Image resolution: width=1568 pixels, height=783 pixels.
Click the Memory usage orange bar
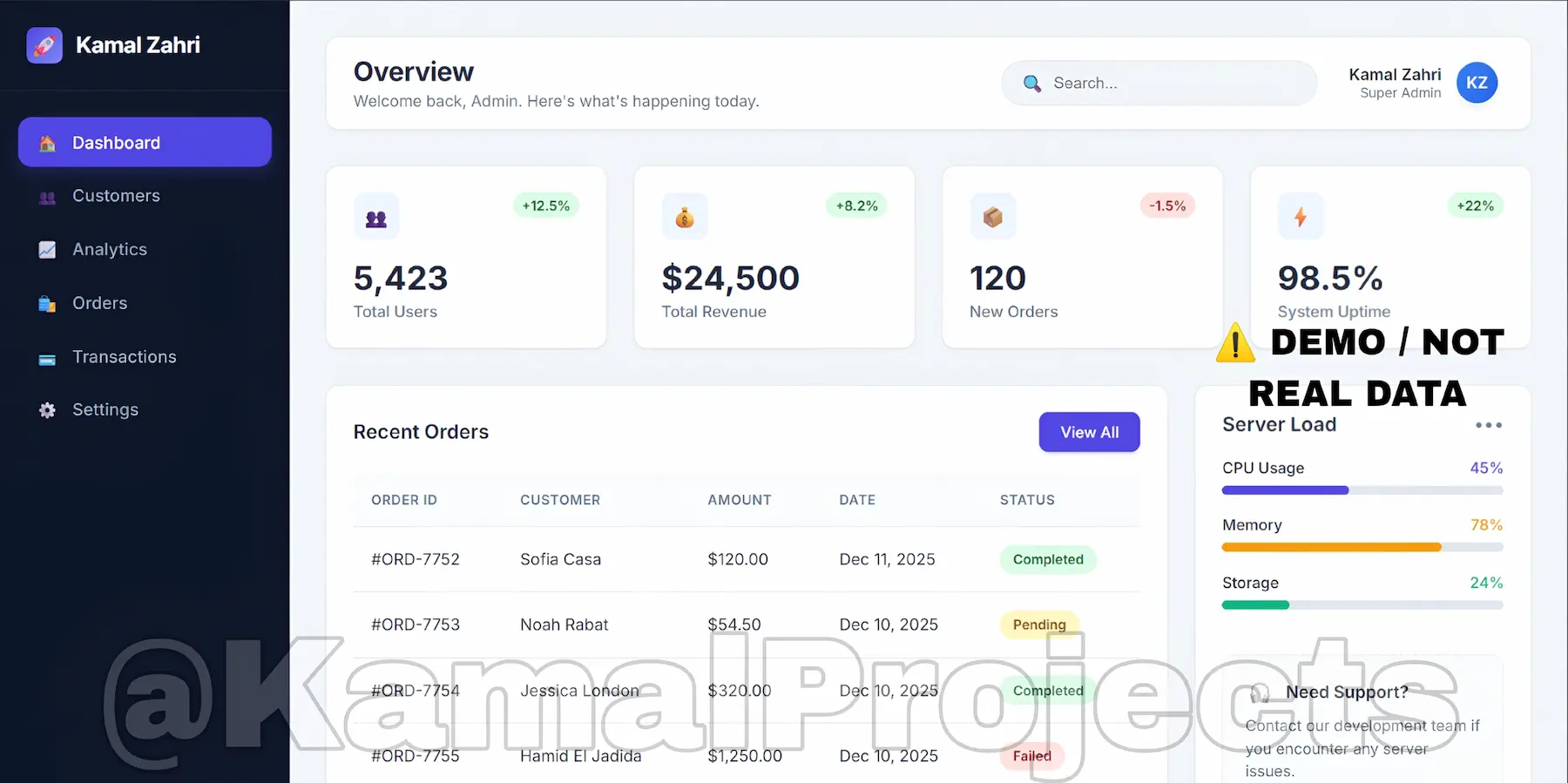coord(1331,548)
